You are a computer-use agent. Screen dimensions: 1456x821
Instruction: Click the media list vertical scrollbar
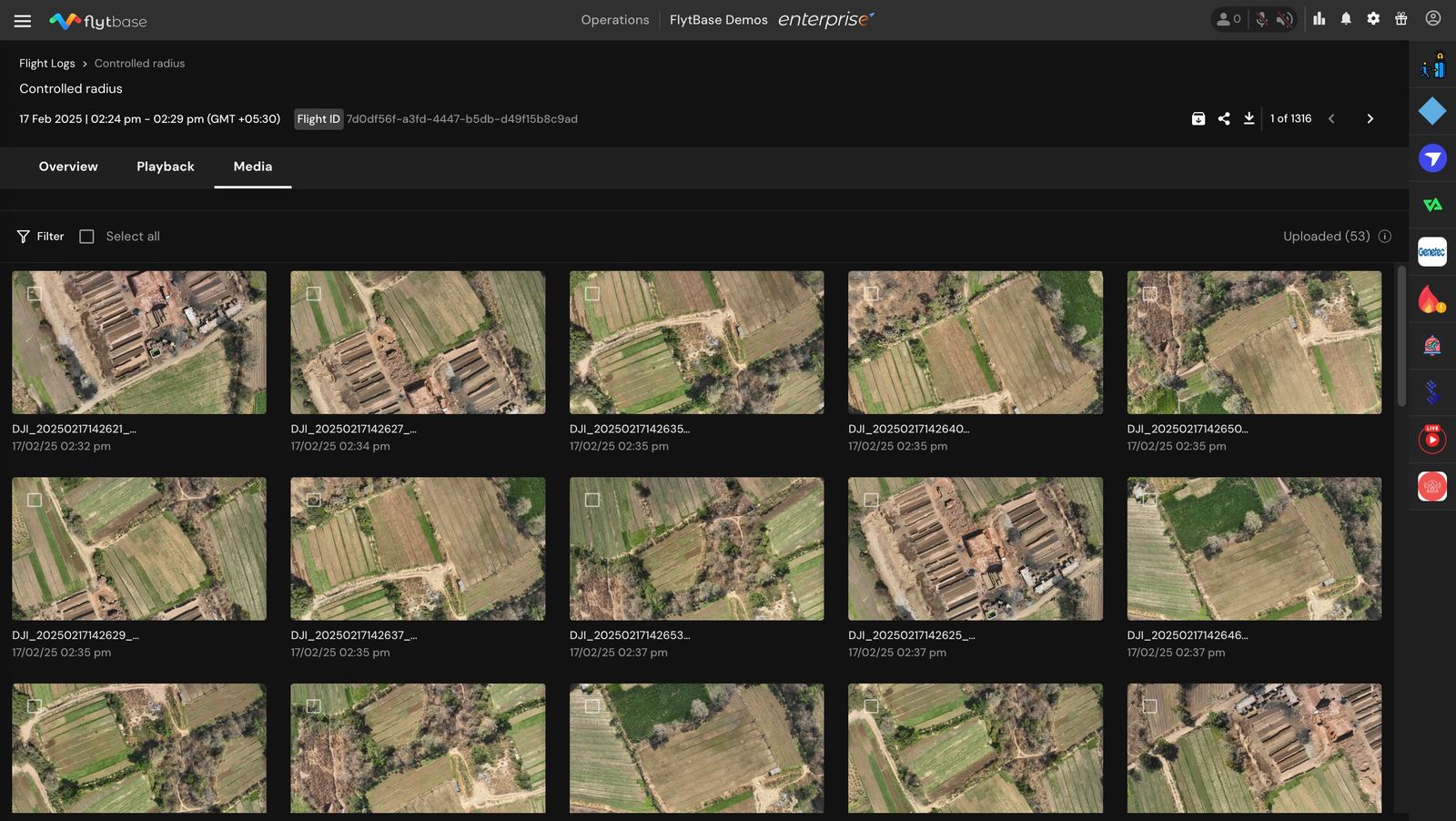pos(1401,337)
